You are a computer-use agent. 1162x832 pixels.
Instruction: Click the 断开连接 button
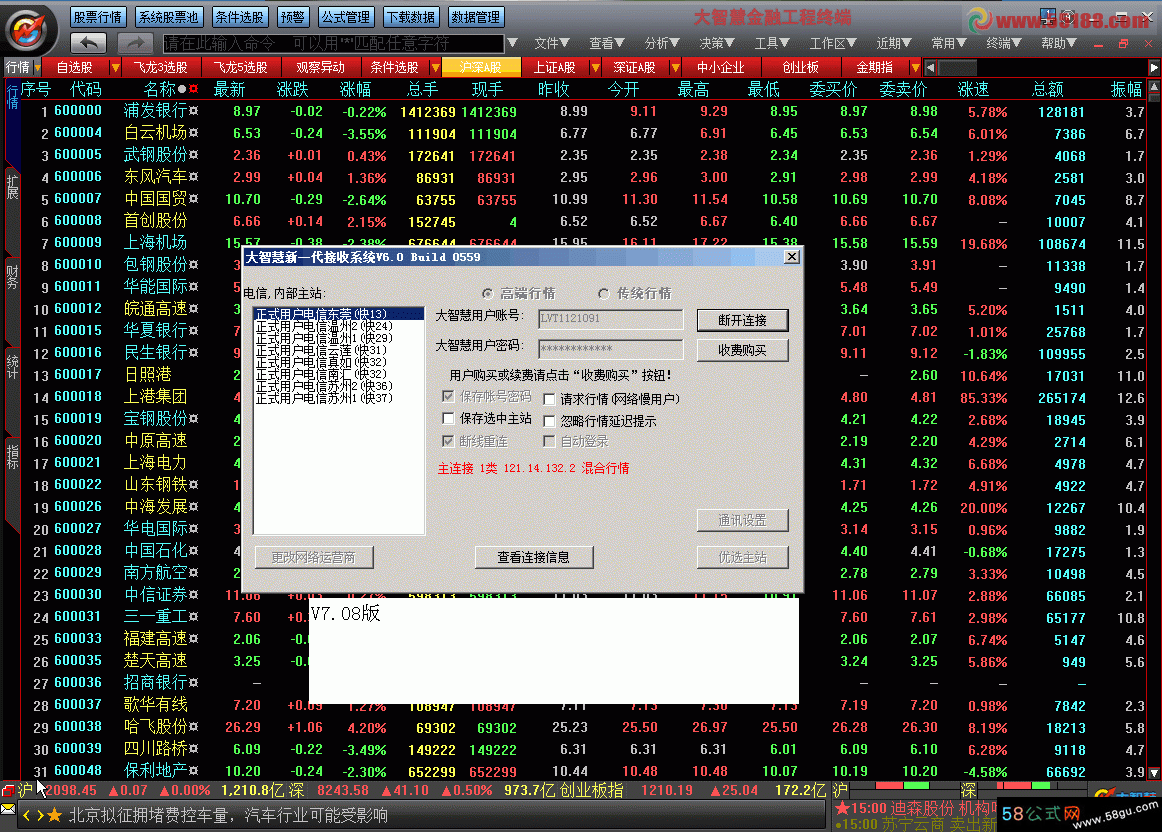pyautogui.click(x=743, y=320)
